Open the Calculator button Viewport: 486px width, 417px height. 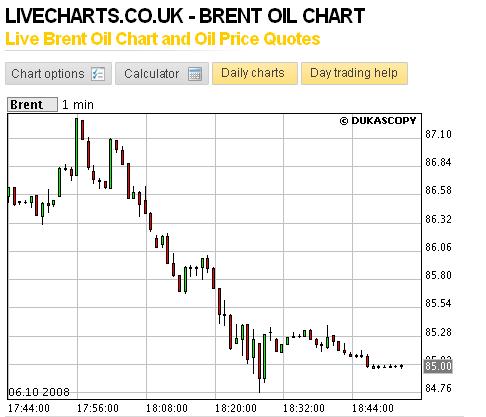click(x=162, y=73)
